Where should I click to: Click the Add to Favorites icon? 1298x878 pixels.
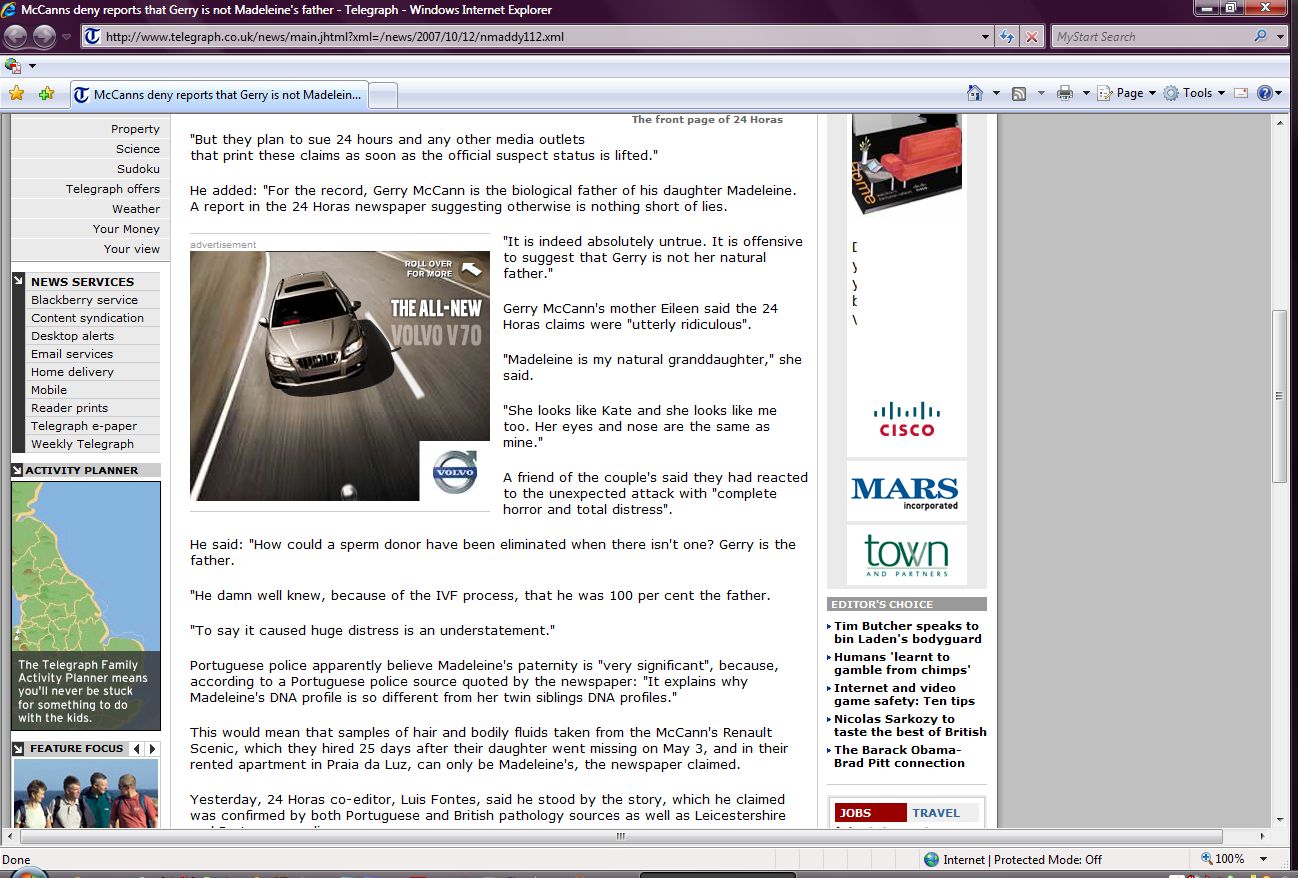[46, 93]
